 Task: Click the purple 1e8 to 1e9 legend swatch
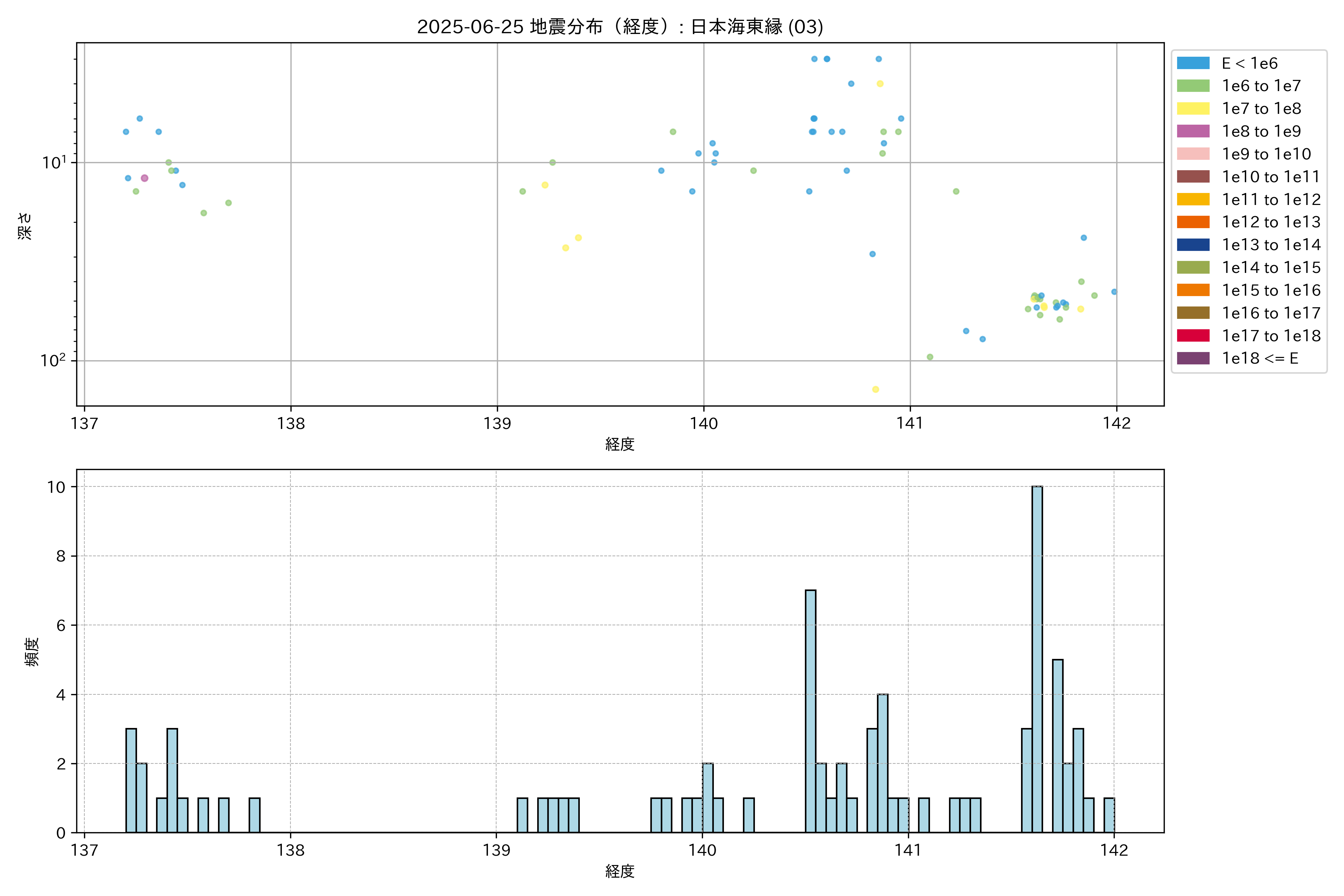pyautogui.click(x=1192, y=131)
